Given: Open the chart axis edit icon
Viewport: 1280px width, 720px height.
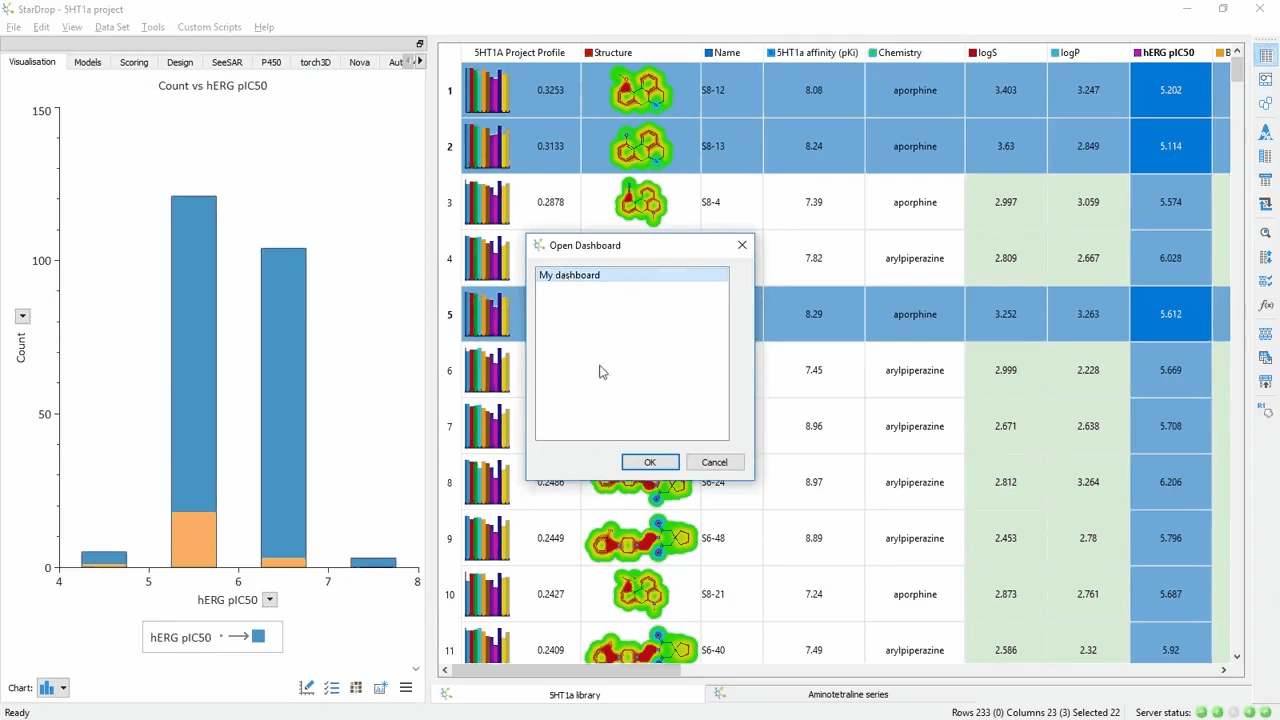Looking at the screenshot, I should click(x=307, y=688).
